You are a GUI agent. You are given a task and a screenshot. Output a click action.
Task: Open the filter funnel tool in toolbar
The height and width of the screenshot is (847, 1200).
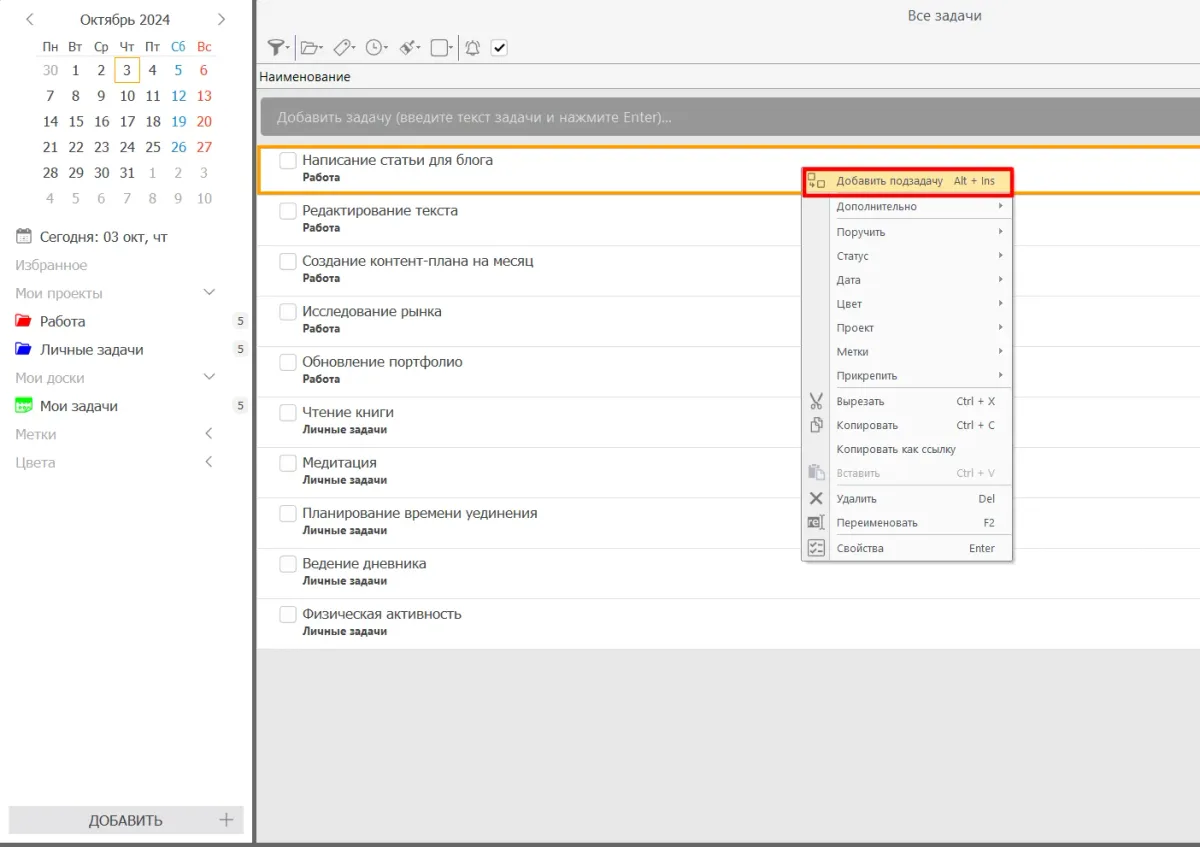coord(277,47)
